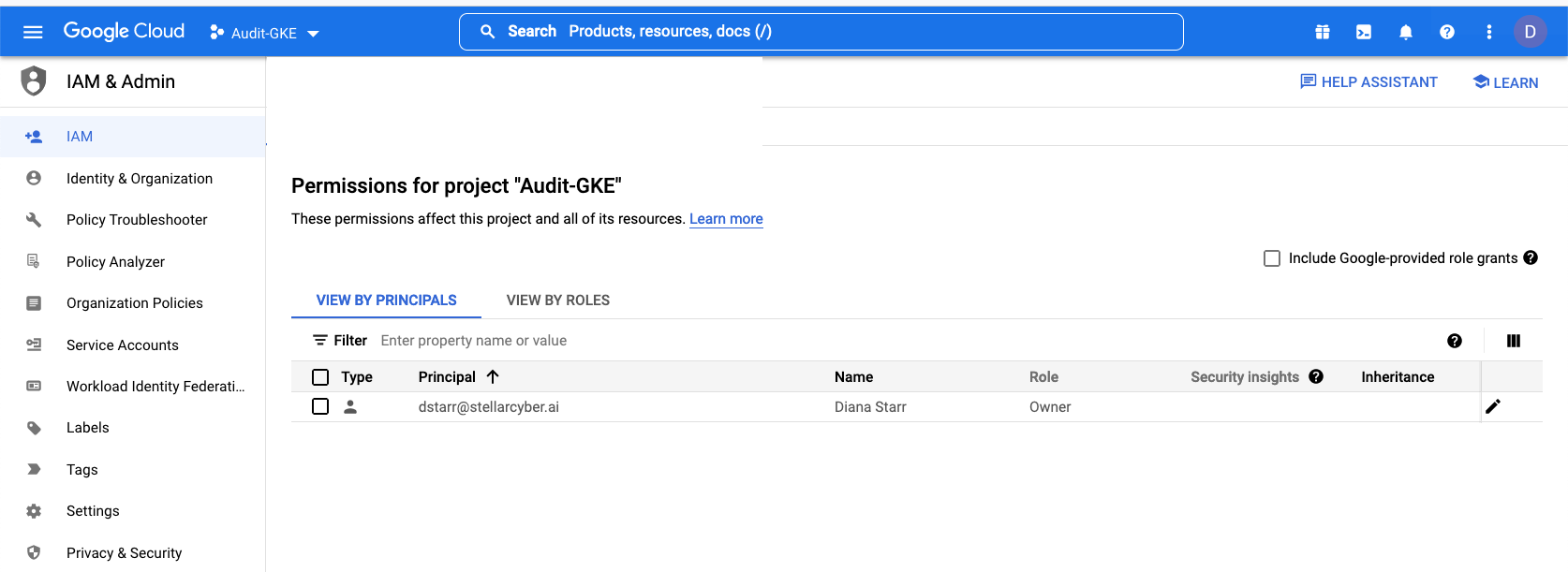This screenshot has height=572, width=1568.
Task: Open column display options icon
Action: [x=1513, y=341]
